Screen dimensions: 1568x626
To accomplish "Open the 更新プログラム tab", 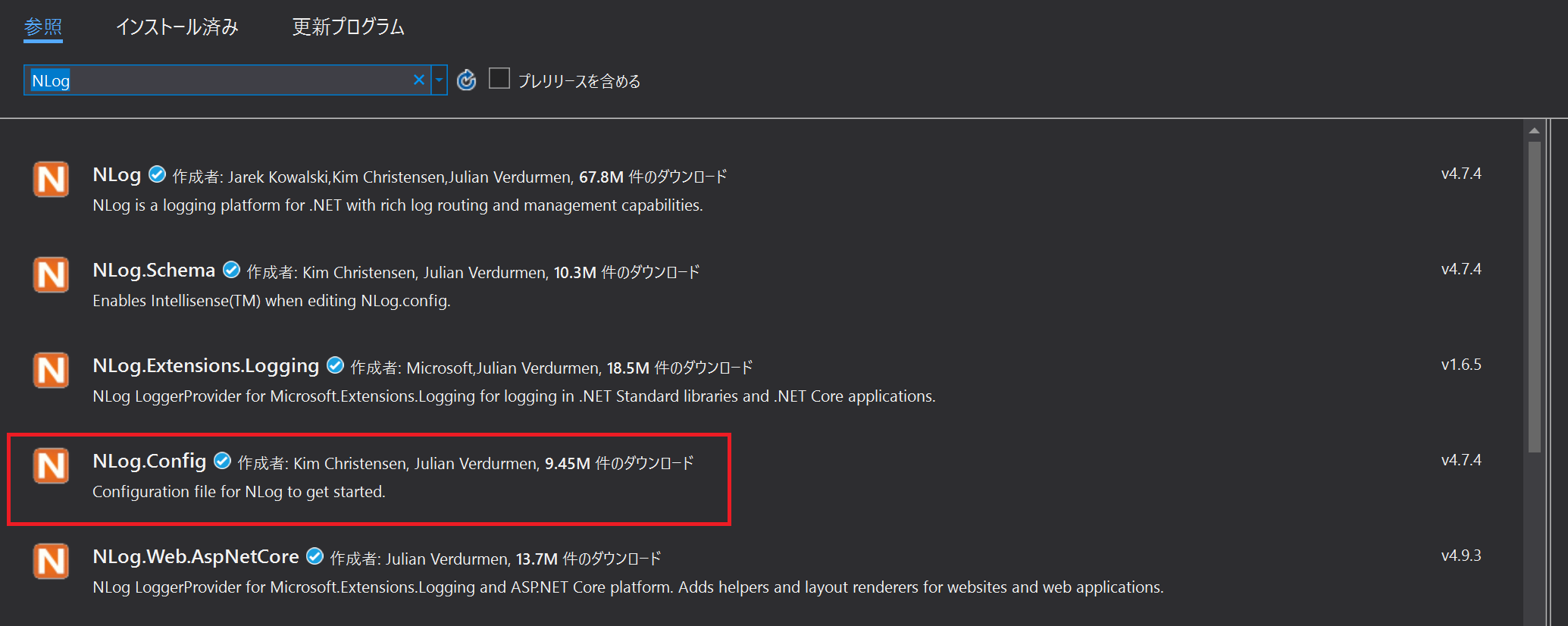I will point(349,27).
